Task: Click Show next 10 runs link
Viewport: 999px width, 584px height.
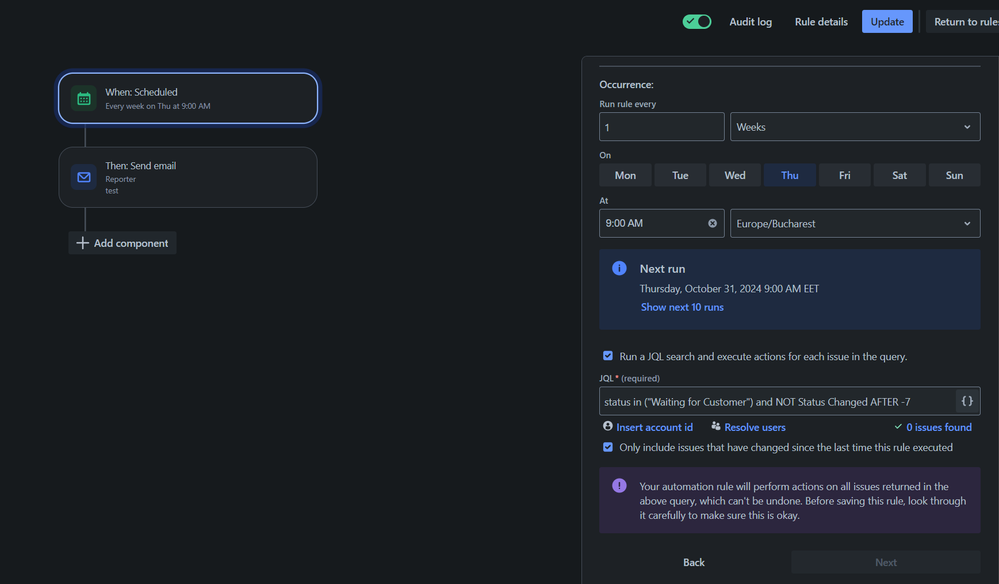Action: pyautogui.click(x=682, y=307)
